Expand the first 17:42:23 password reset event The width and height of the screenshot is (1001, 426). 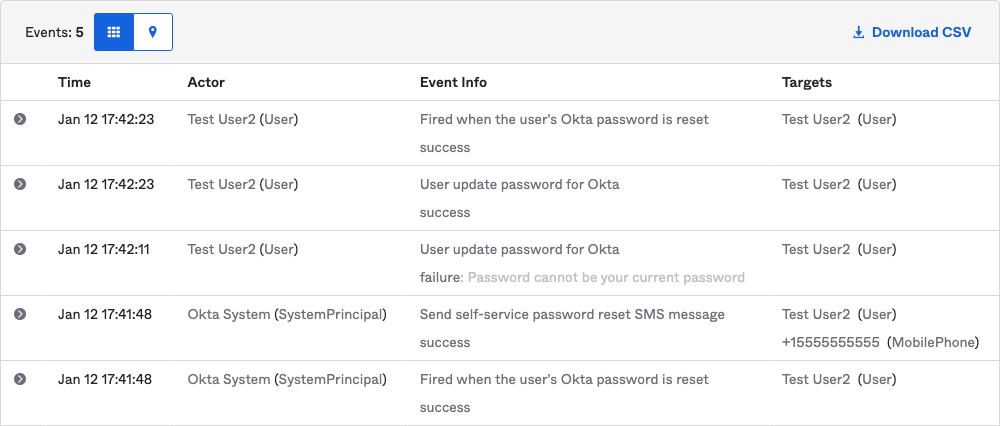point(20,119)
